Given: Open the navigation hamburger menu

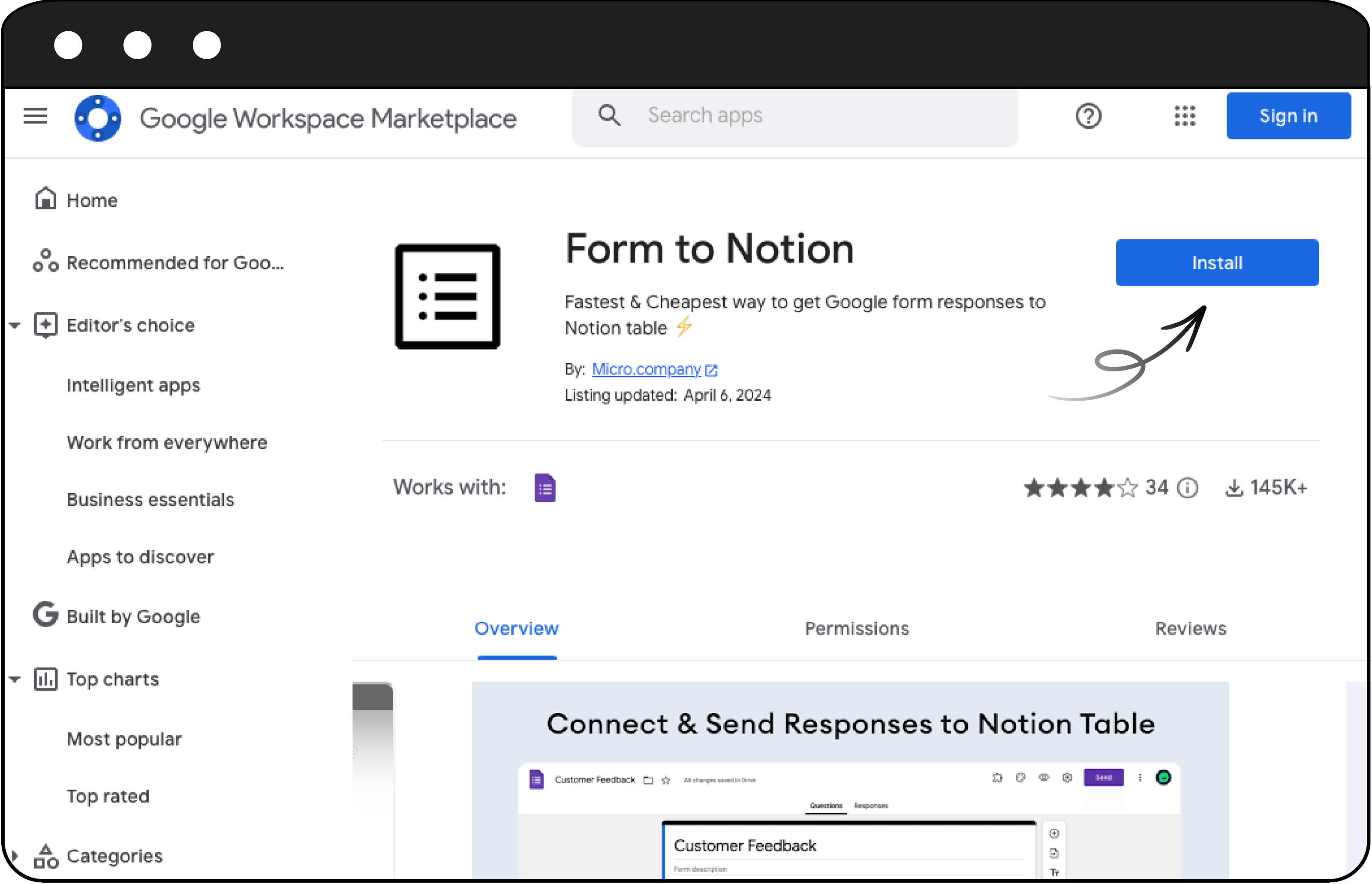Looking at the screenshot, I should coord(35,116).
